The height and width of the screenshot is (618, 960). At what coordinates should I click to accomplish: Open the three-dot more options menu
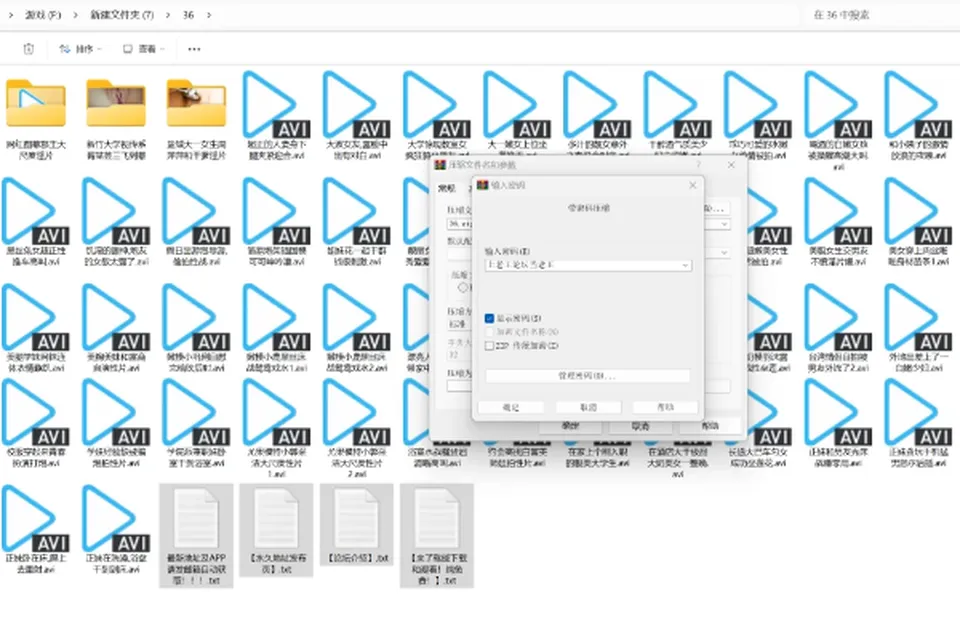point(194,49)
